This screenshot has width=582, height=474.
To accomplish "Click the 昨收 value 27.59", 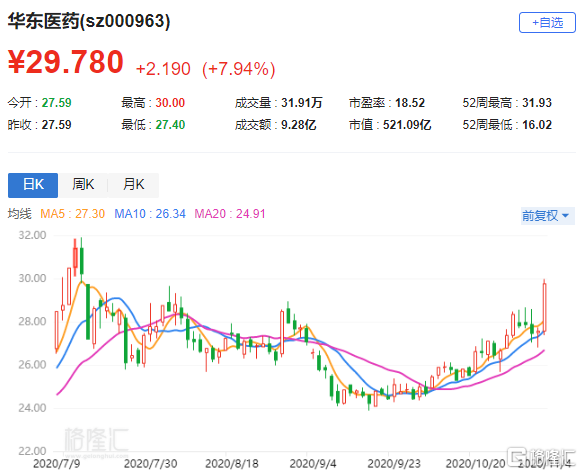I will pos(56,125).
